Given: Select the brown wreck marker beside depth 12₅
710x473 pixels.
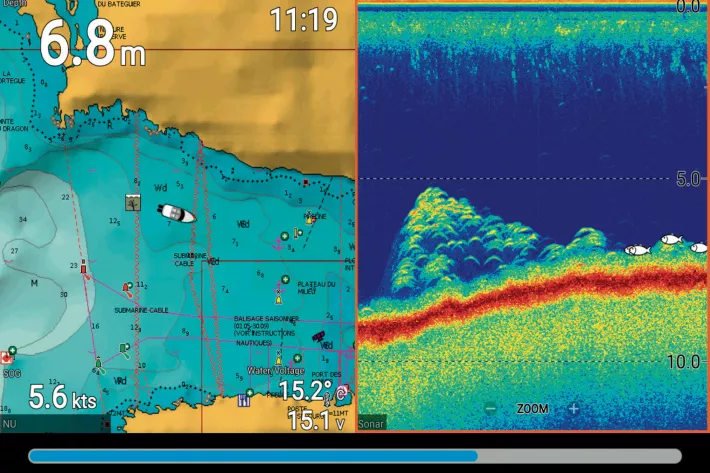Looking at the screenshot, I should (x=133, y=202).
